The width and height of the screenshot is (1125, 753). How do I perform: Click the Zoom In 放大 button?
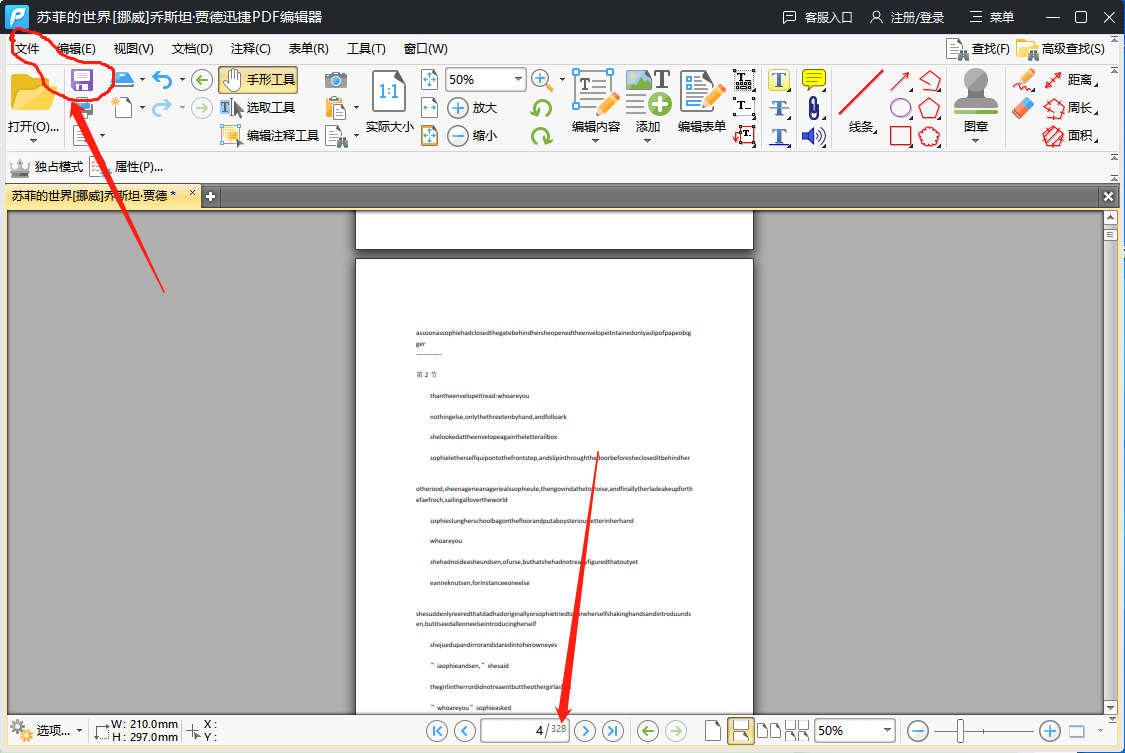click(x=472, y=108)
